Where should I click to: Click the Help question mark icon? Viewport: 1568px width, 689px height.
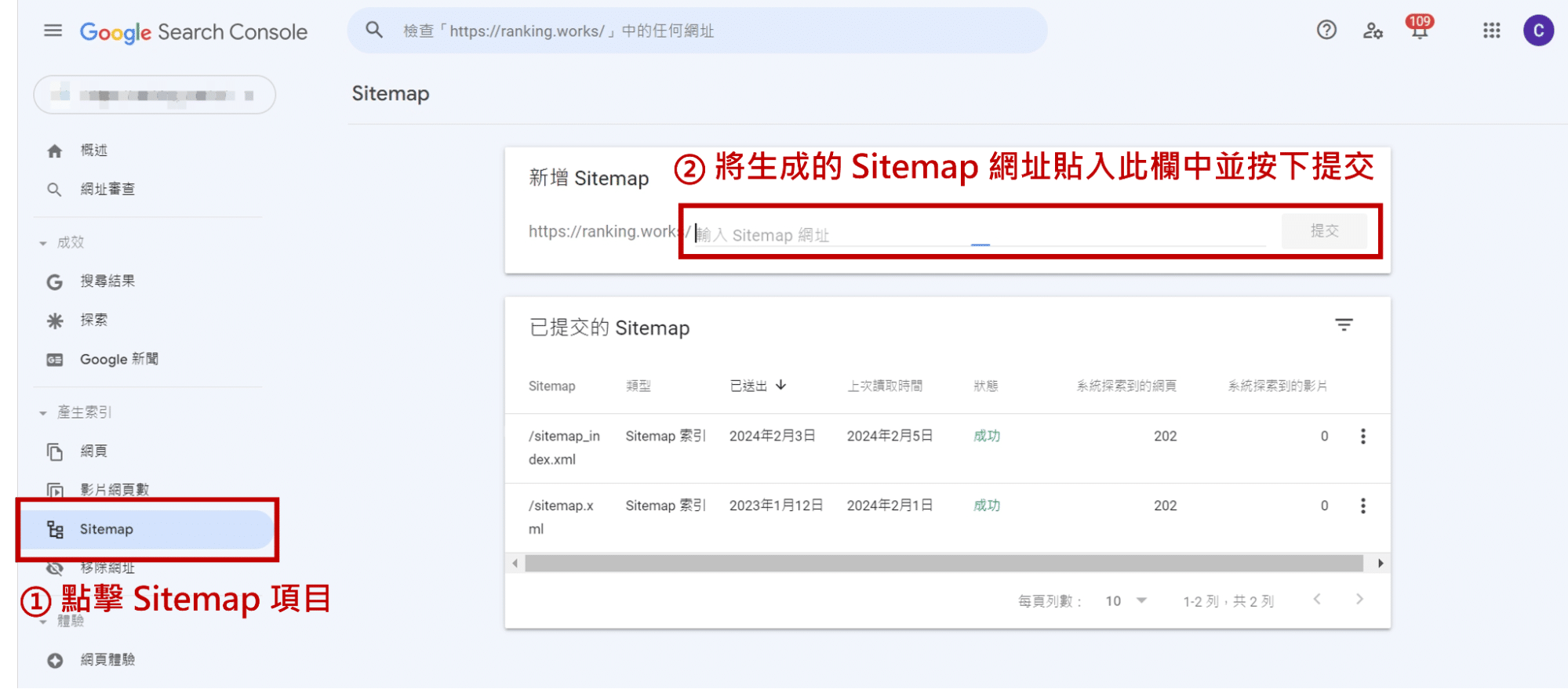1326,31
